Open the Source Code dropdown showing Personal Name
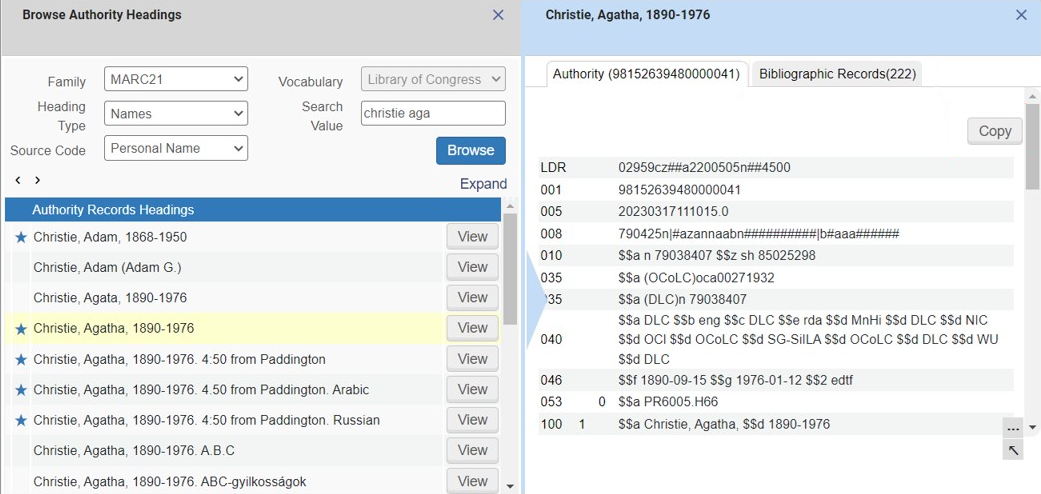The width and height of the screenshot is (1041, 494). pos(176,148)
